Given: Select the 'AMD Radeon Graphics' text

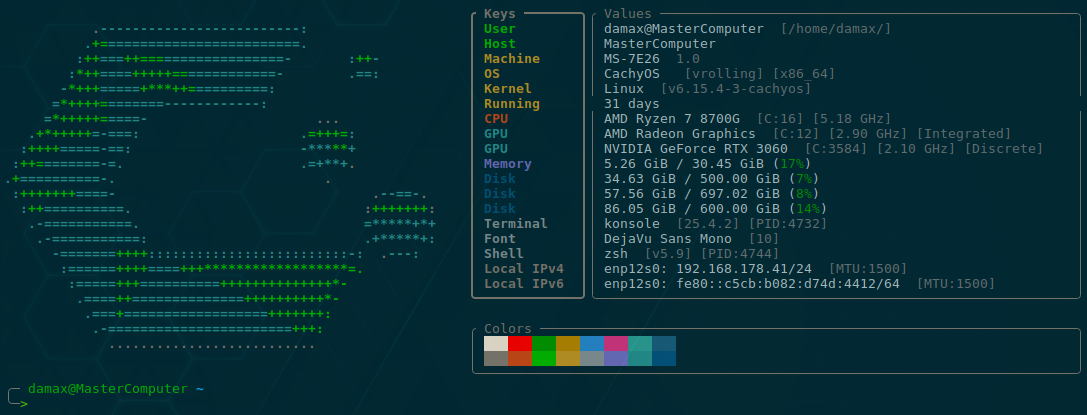Looking at the screenshot, I should tap(679, 134).
